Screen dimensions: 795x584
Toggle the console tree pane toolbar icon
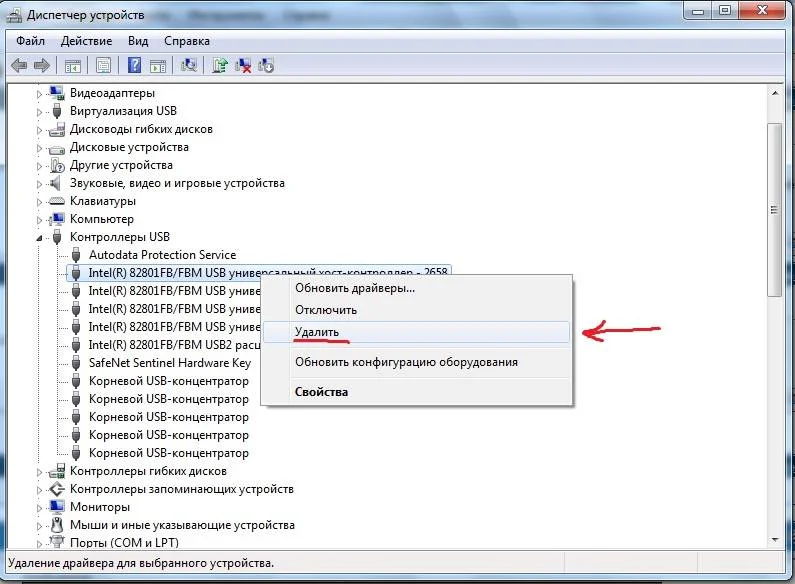(73, 65)
